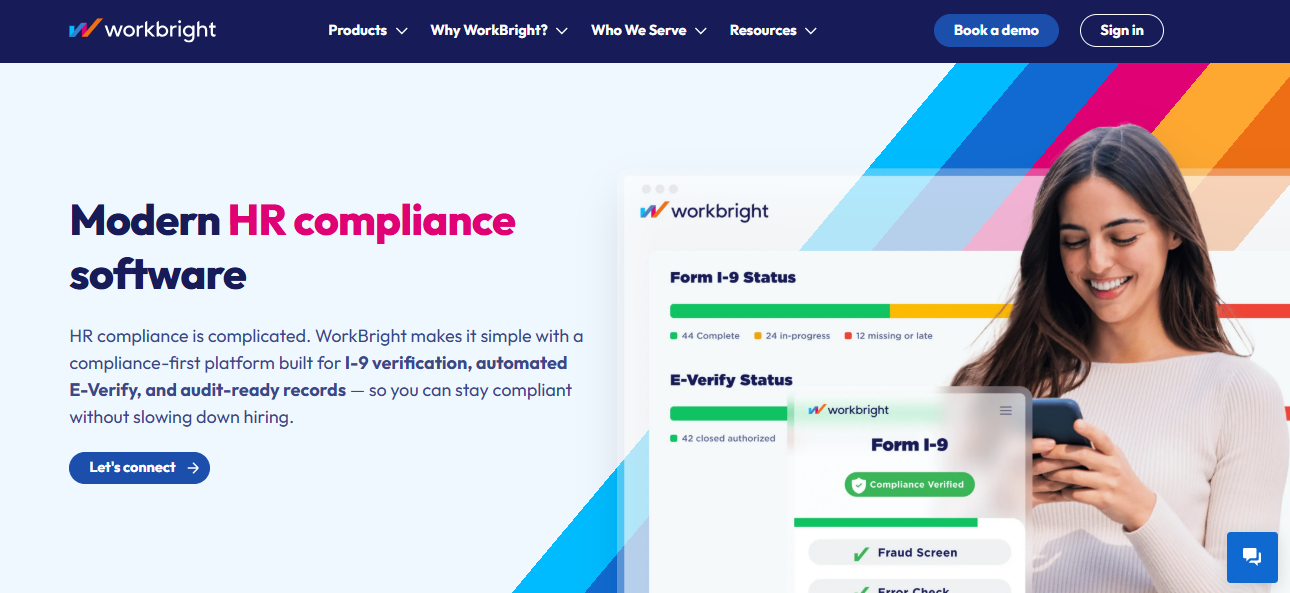Open the chat widget icon

[1252, 557]
